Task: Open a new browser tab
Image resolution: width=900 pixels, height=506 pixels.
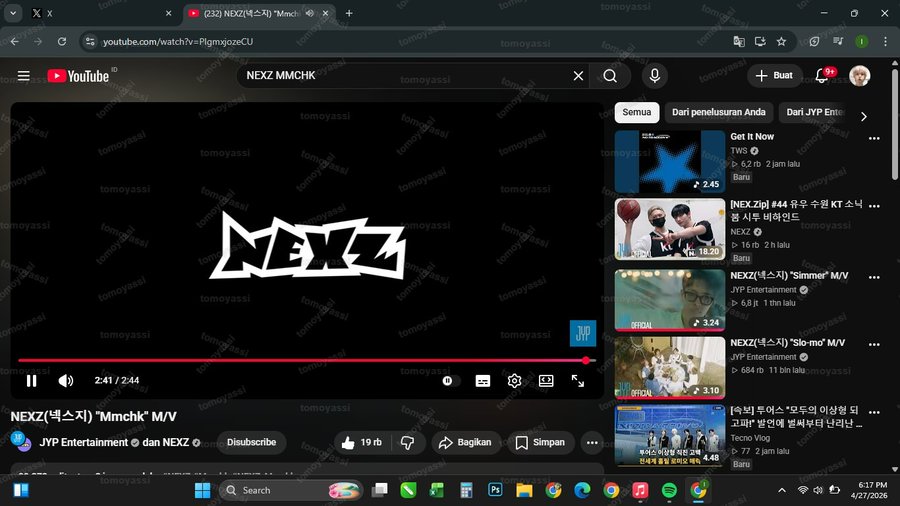Action: tap(349, 13)
